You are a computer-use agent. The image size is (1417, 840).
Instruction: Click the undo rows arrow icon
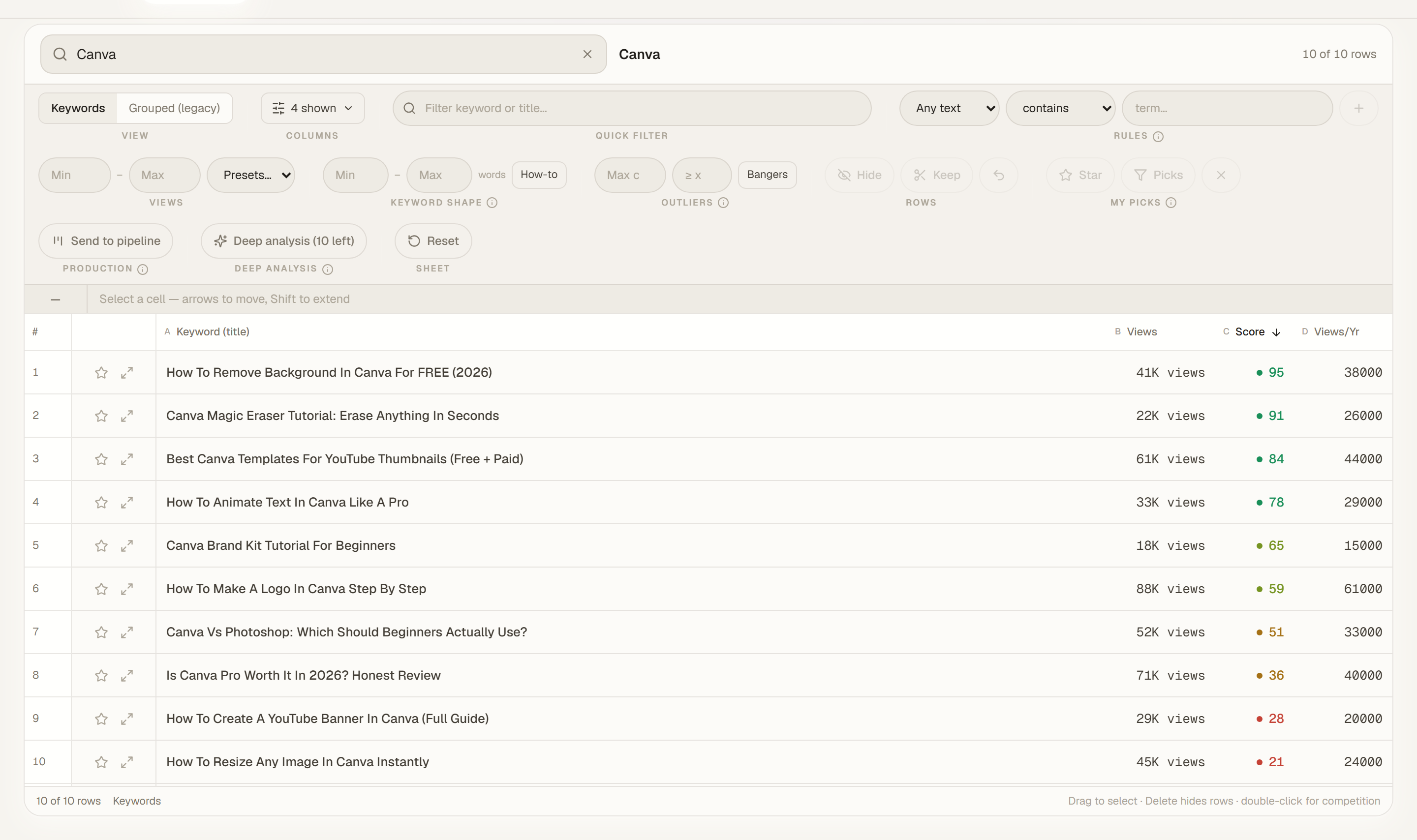click(999, 175)
